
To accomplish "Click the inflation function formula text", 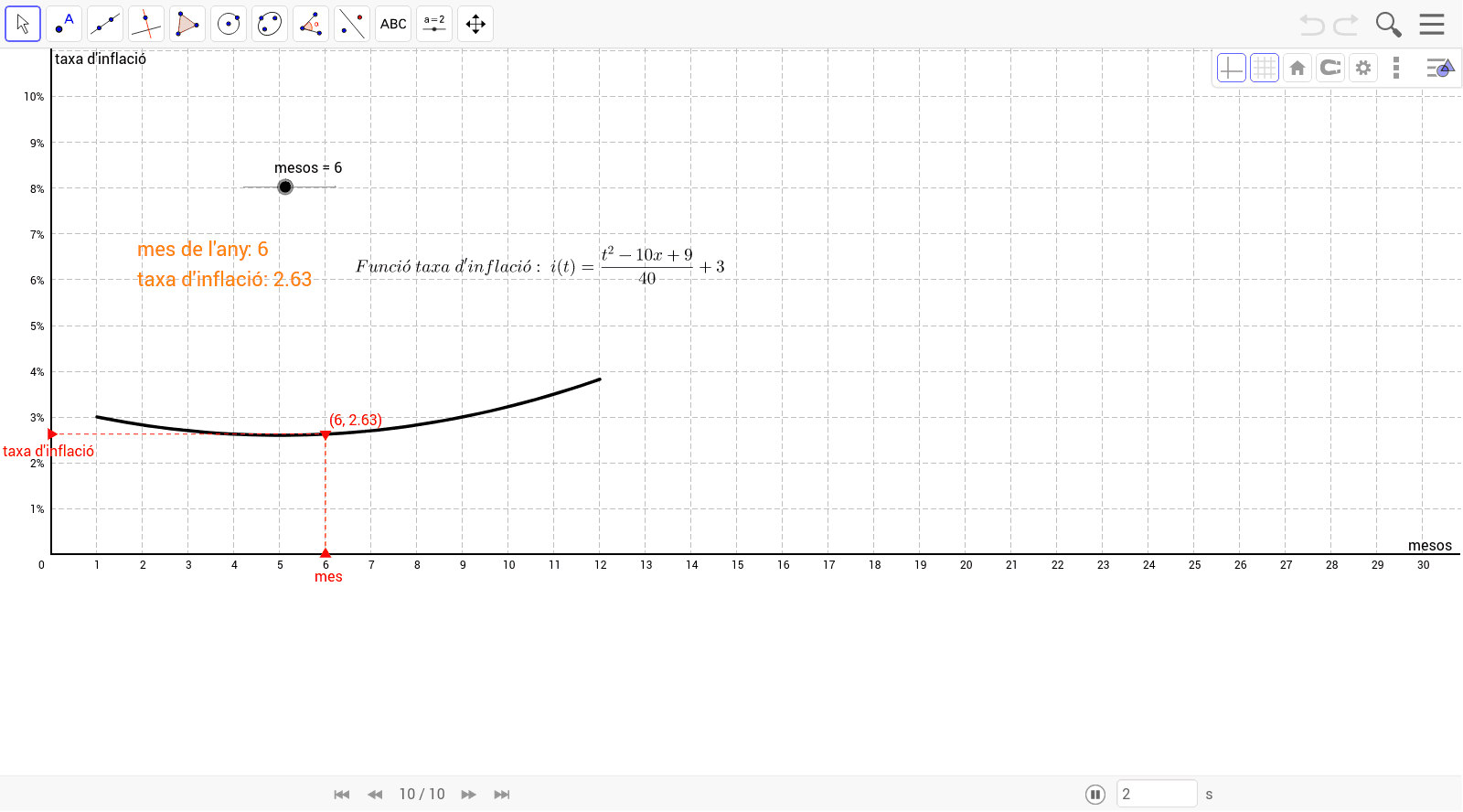I will (x=539, y=266).
